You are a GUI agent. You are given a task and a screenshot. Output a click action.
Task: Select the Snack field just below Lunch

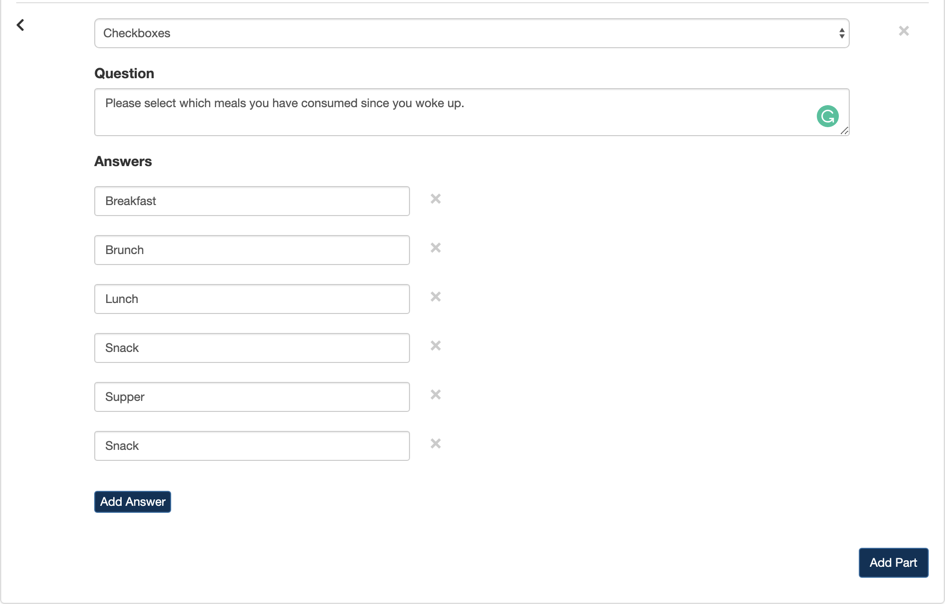(252, 348)
